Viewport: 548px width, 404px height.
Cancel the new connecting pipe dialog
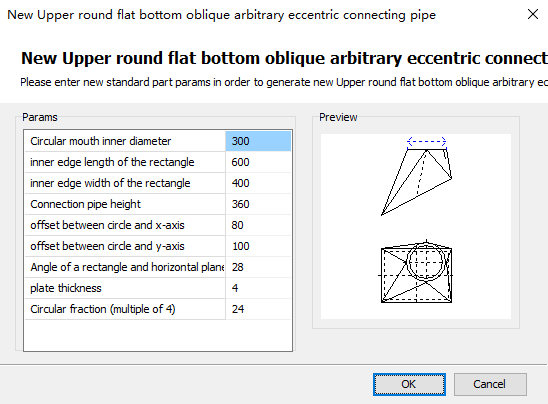pyautogui.click(x=490, y=384)
